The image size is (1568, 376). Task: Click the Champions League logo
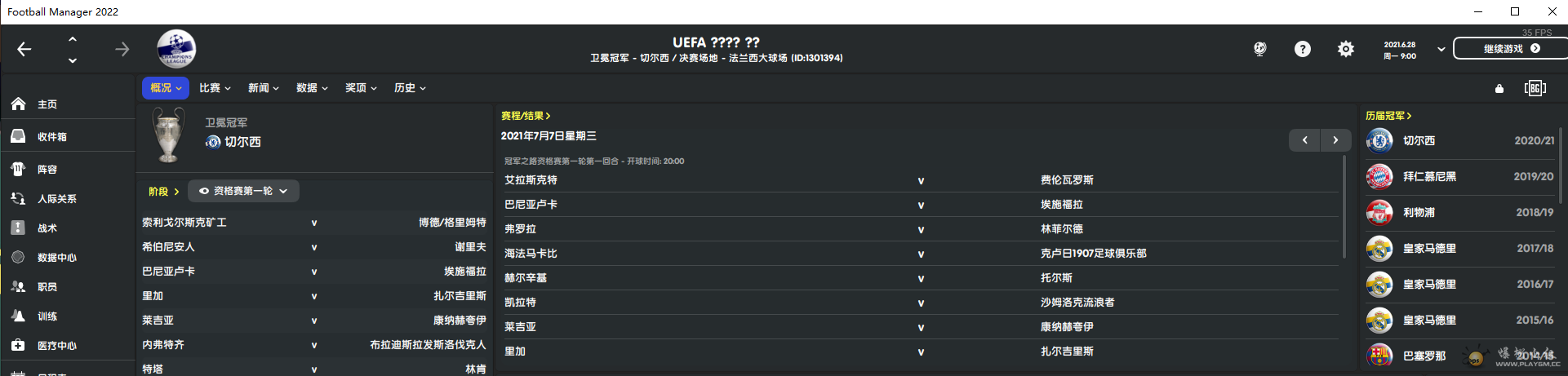click(x=176, y=49)
